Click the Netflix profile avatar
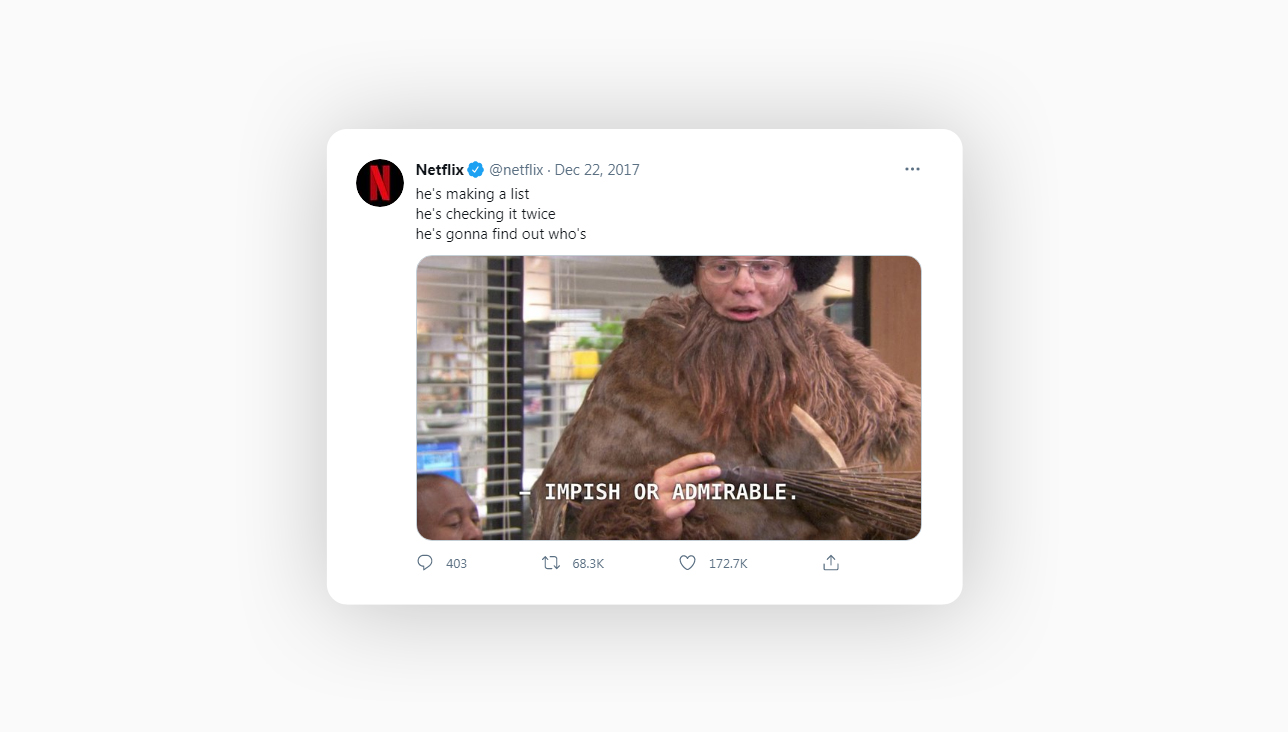 click(x=380, y=183)
